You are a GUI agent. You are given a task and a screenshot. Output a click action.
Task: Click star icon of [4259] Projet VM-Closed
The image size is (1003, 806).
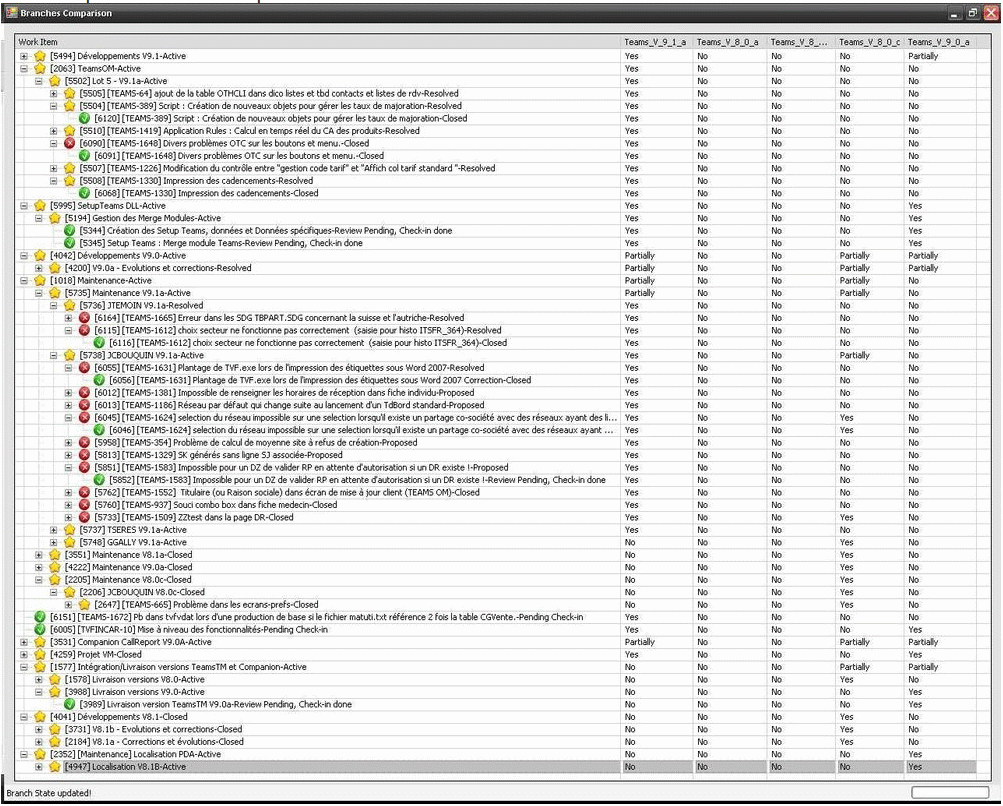40,655
